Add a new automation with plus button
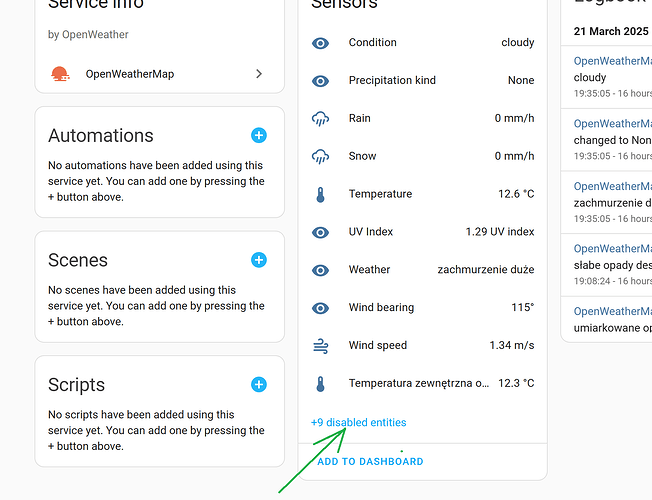 pos(258,135)
